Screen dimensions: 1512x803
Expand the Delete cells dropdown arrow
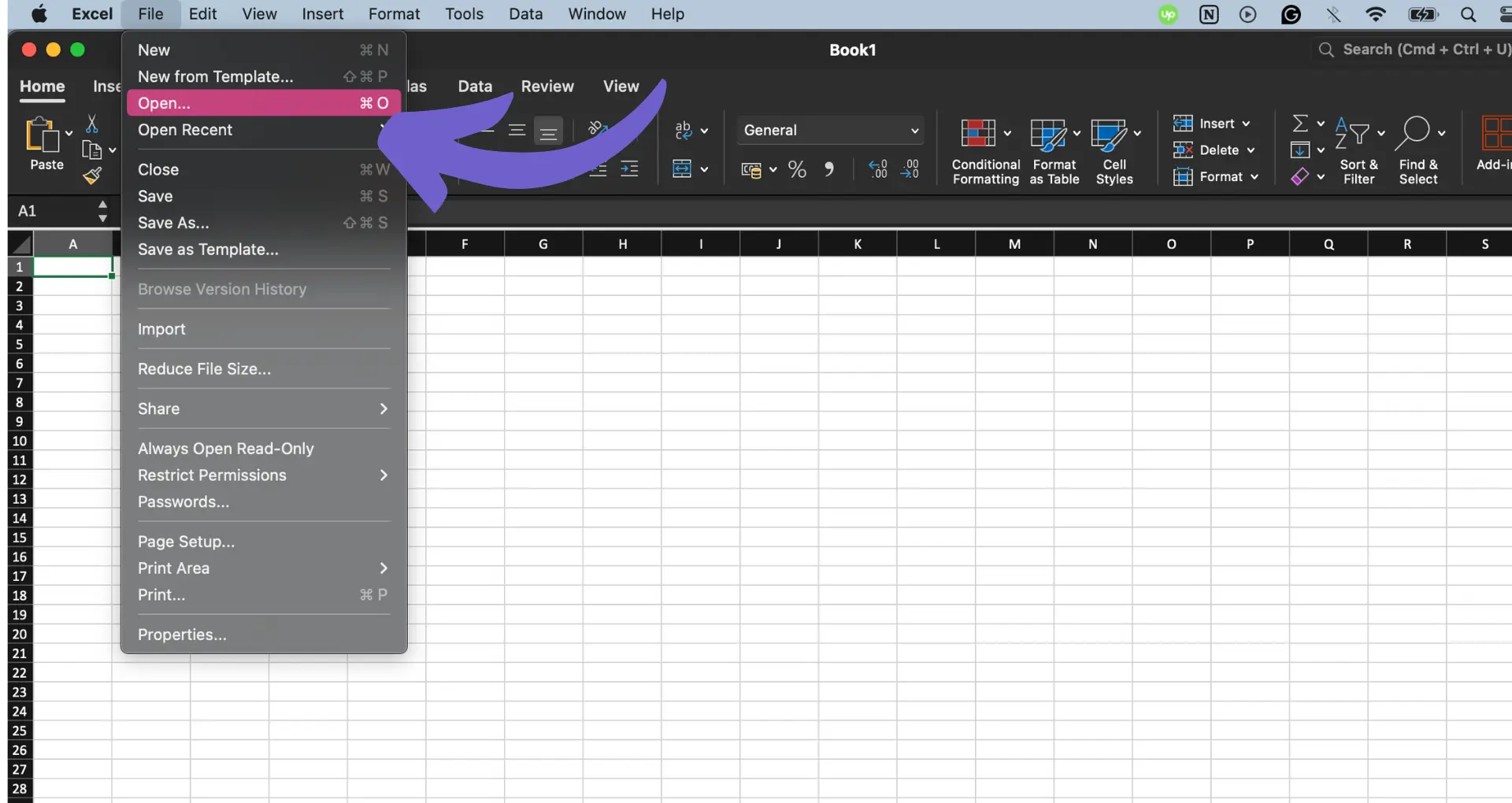point(1251,150)
